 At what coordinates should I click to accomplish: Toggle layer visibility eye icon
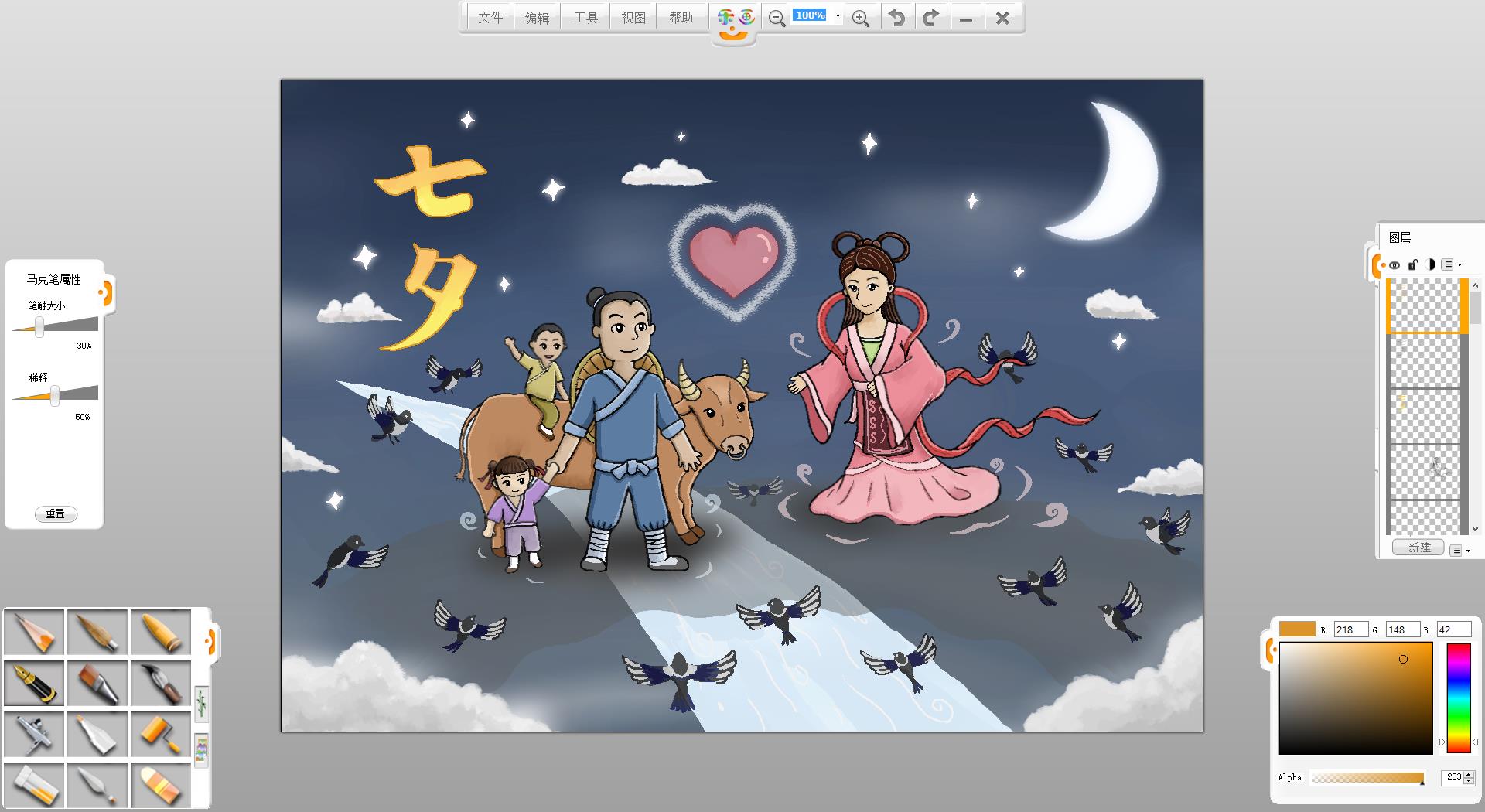tap(1395, 264)
